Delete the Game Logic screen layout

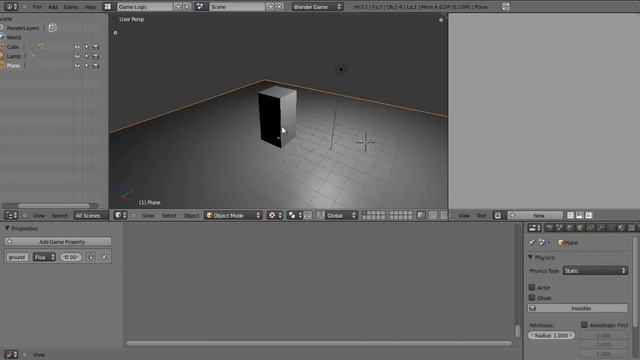click(187, 7)
